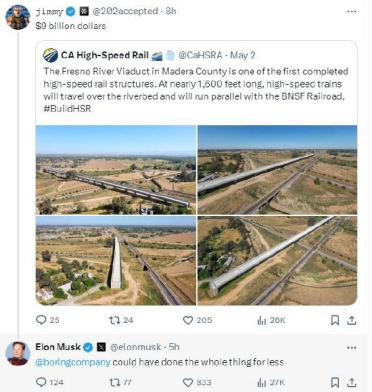Visit the @elonmusk profile handle
Viewport: 372px width, 392px height.
(136, 347)
